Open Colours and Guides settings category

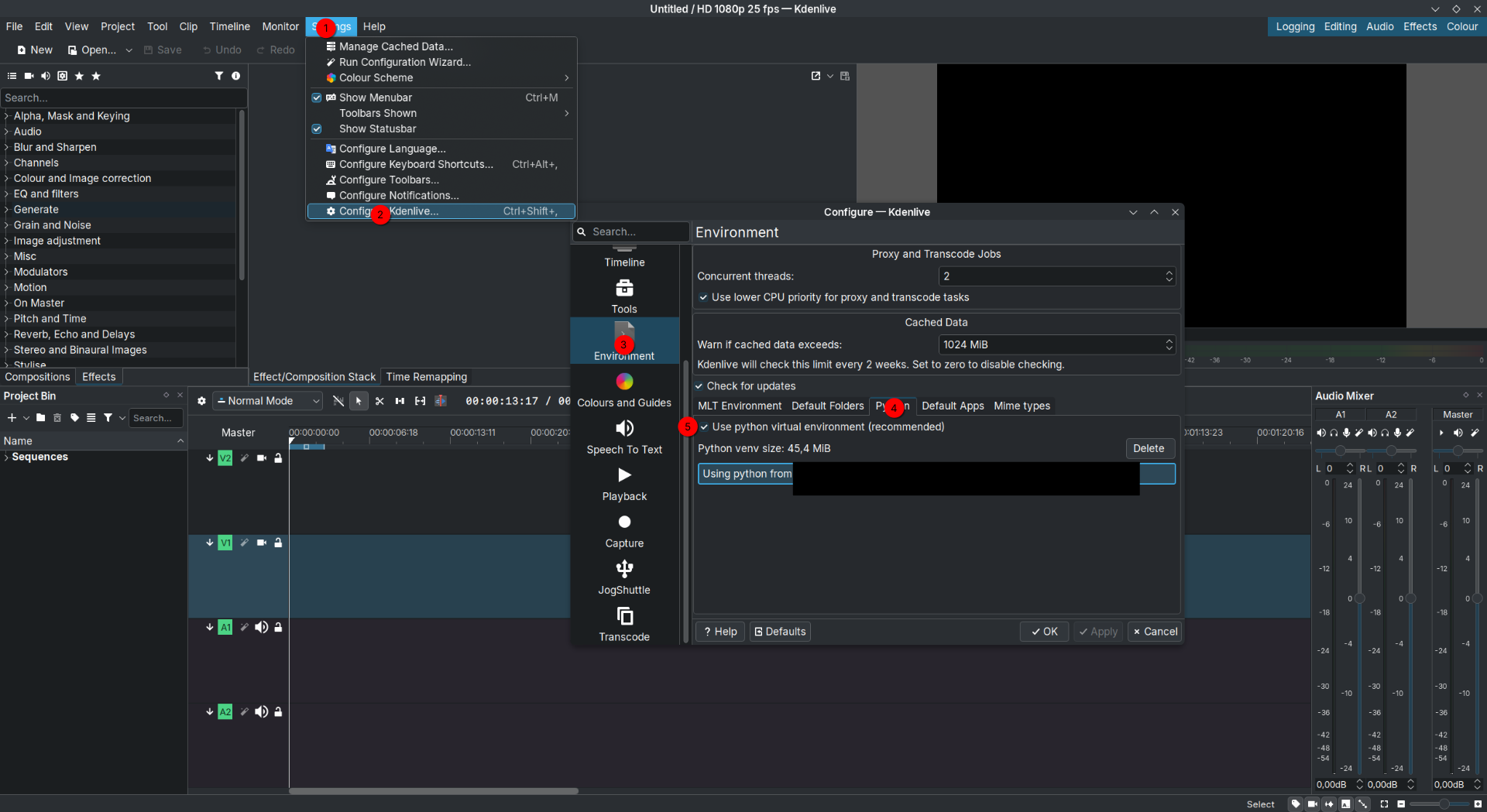pyautogui.click(x=624, y=391)
